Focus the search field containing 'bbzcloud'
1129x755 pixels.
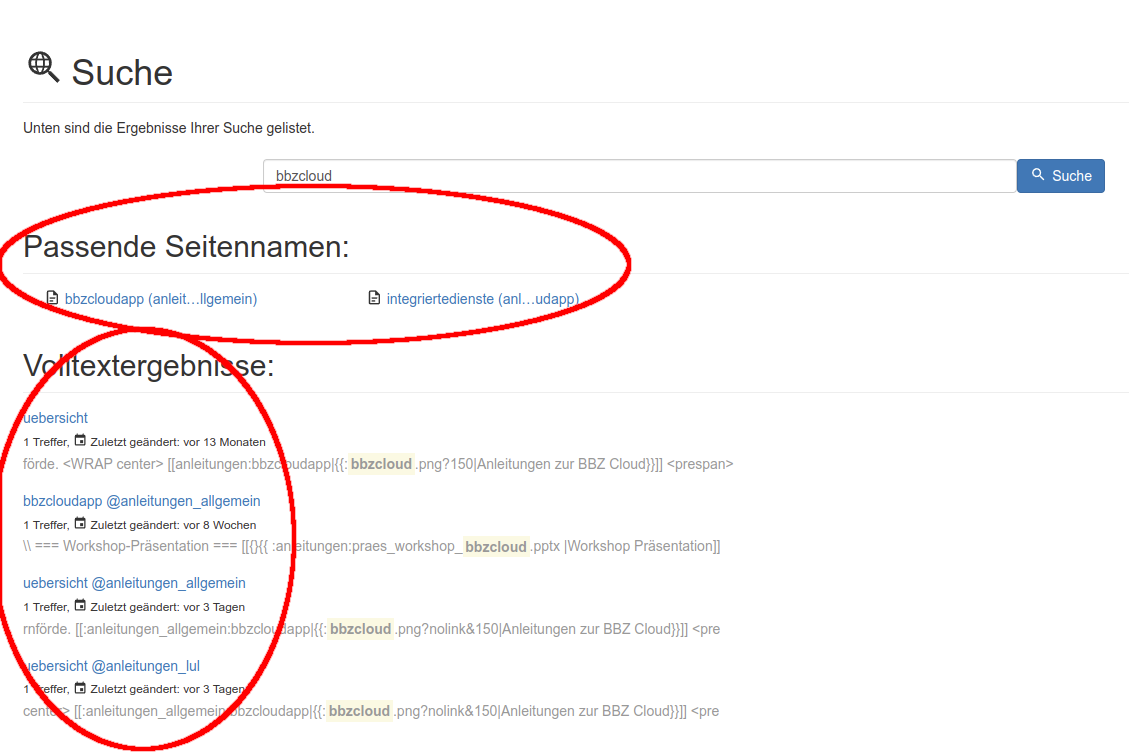(x=640, y=176)
